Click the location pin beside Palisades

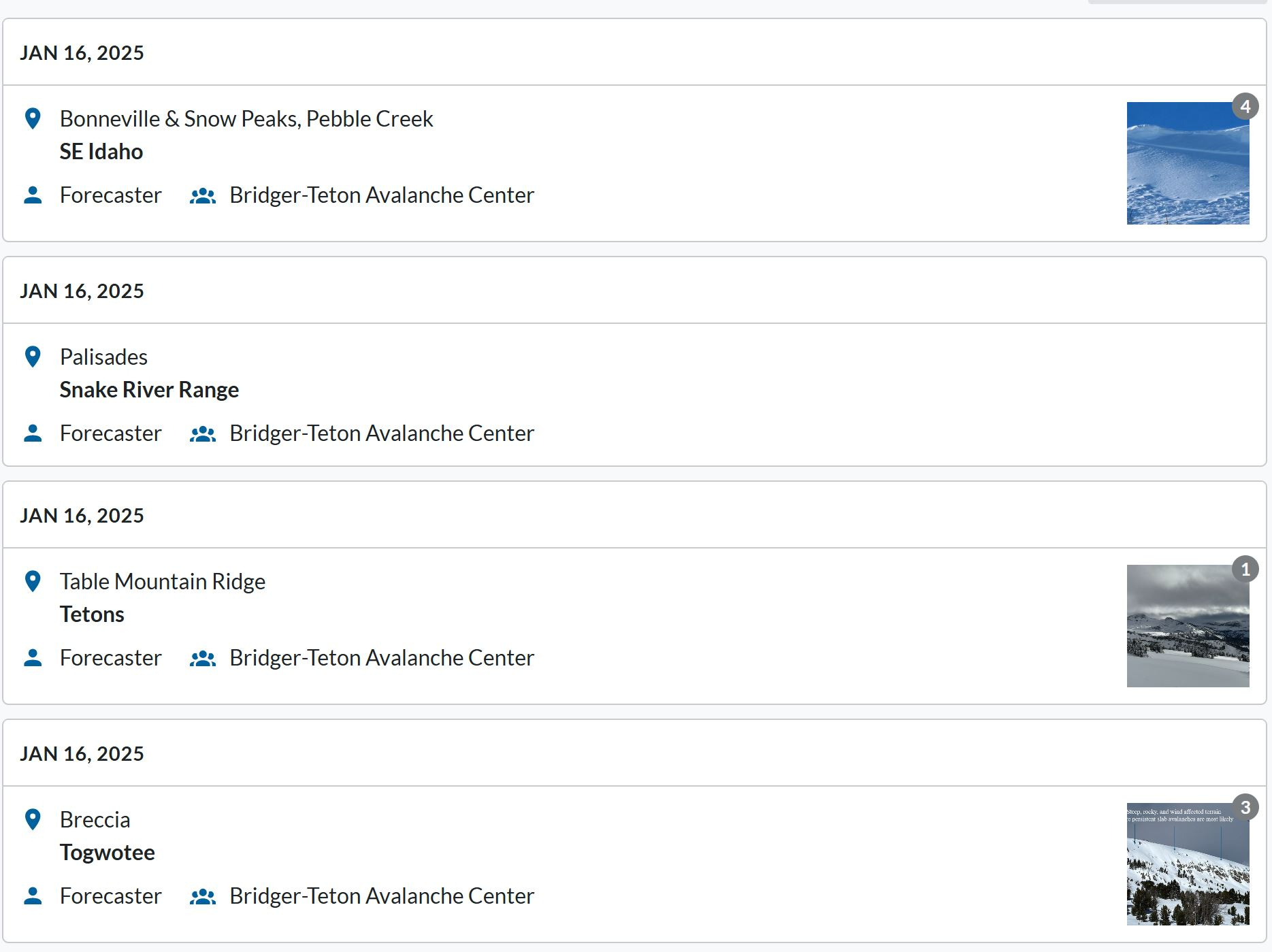[x=33, y=357]
